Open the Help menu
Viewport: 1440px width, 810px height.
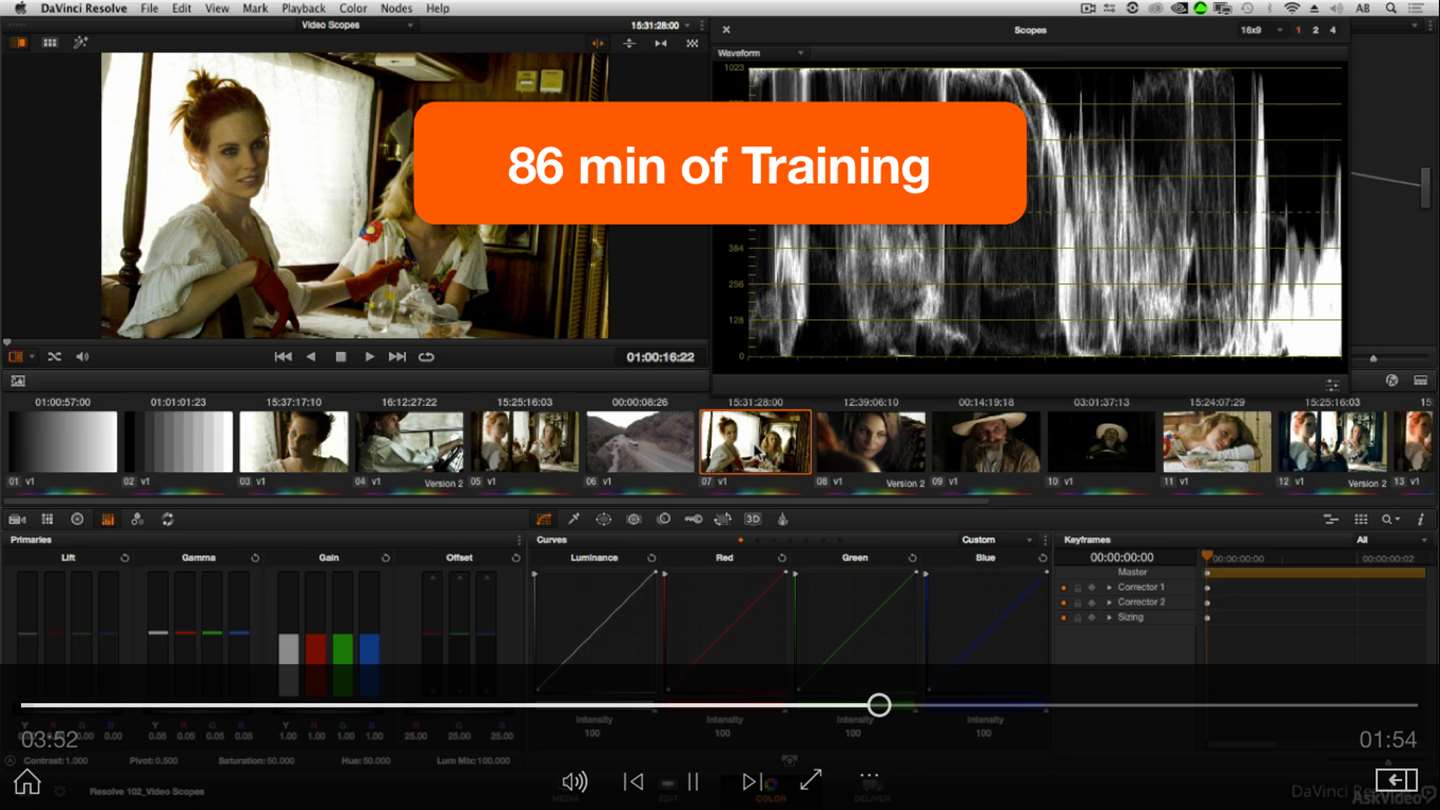438,8
